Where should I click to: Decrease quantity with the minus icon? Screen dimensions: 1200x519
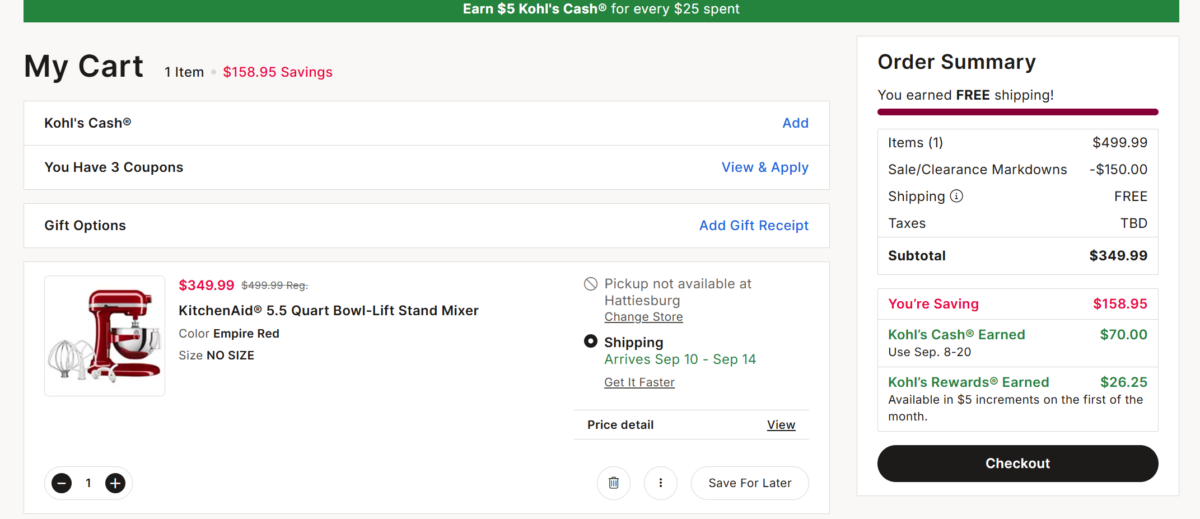click(x=62, y=483)
